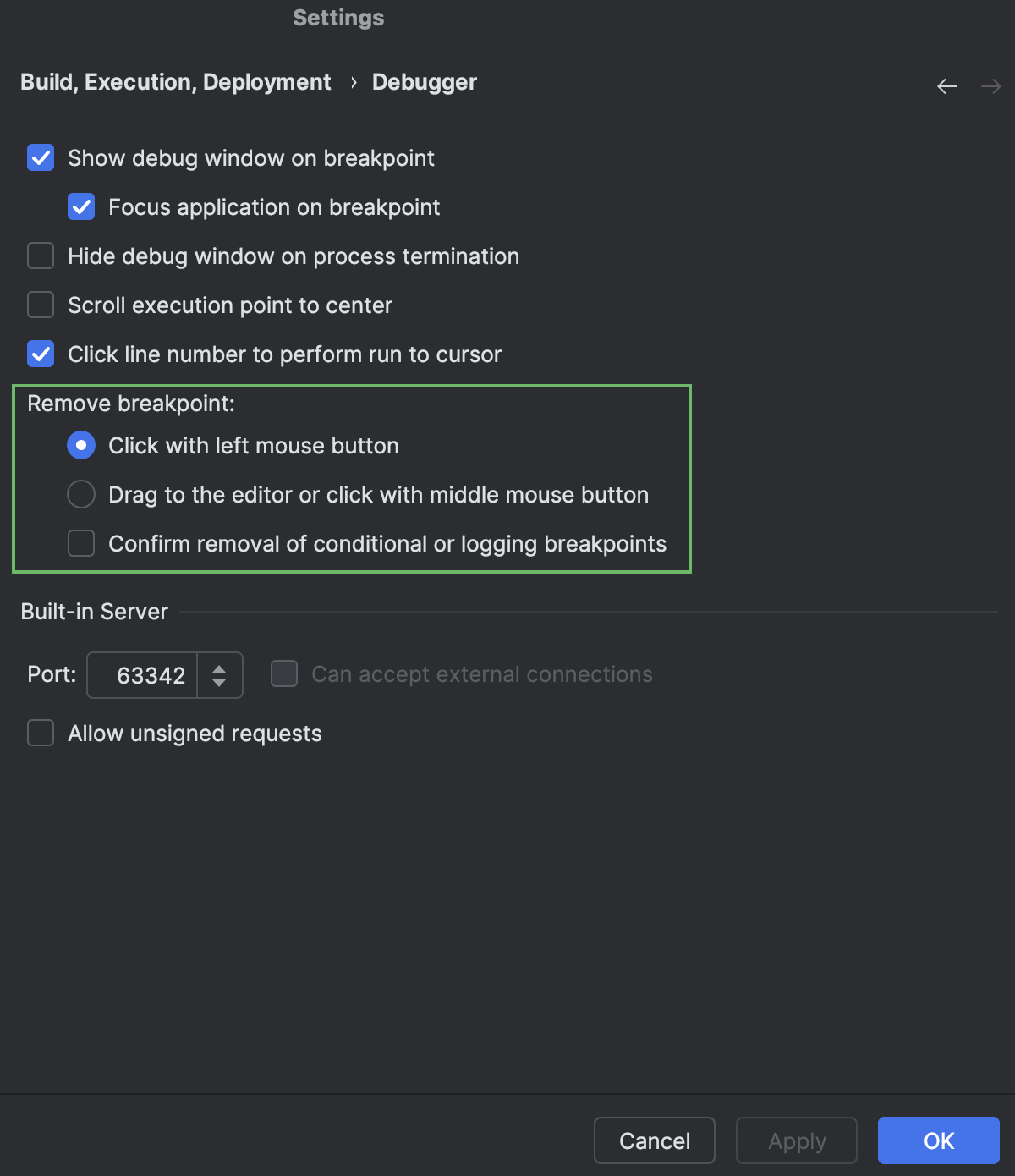Disable Show debug window on breakpoint
This screenshot has width=1015, height=1176.
40,157
